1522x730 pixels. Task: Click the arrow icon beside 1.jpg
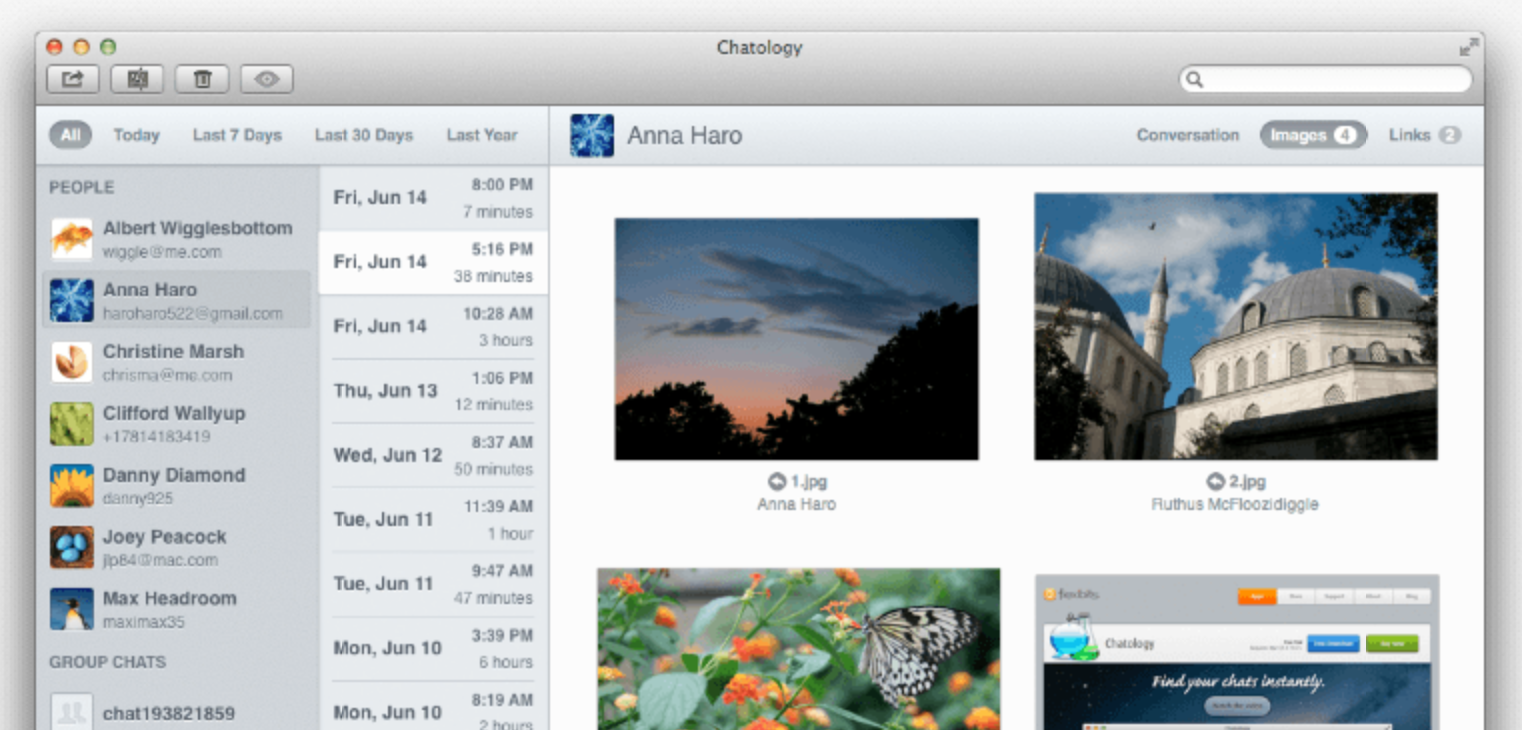point(777,482)
